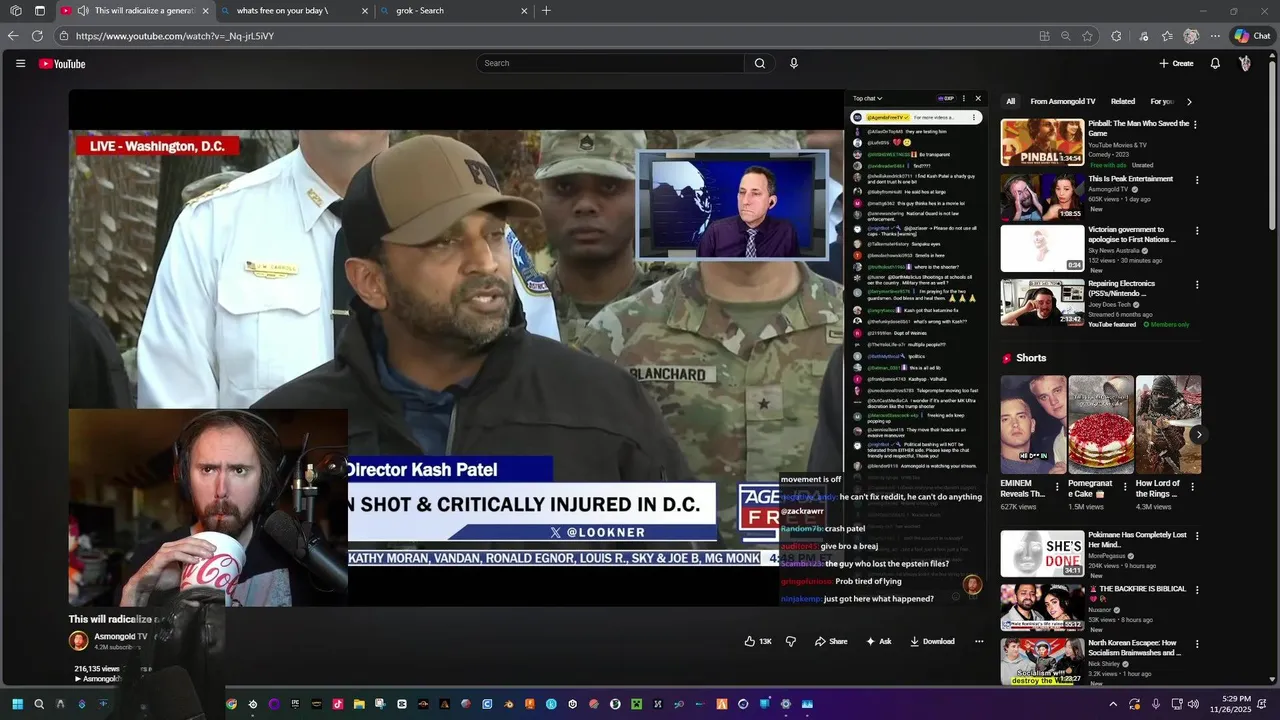Viewport: 1280px width, 720px height.
Task: Click the Share button
Action: 831,641
